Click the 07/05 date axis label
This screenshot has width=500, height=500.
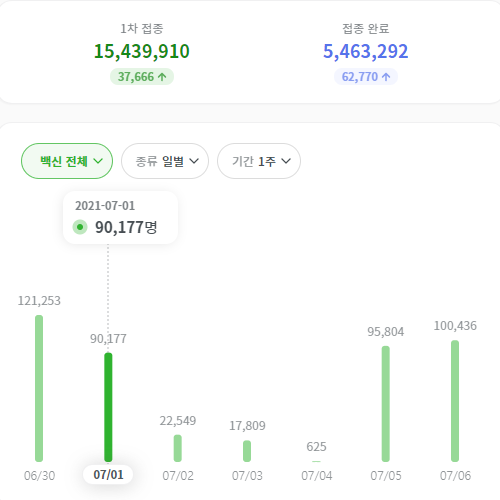(x=386, y=476)
